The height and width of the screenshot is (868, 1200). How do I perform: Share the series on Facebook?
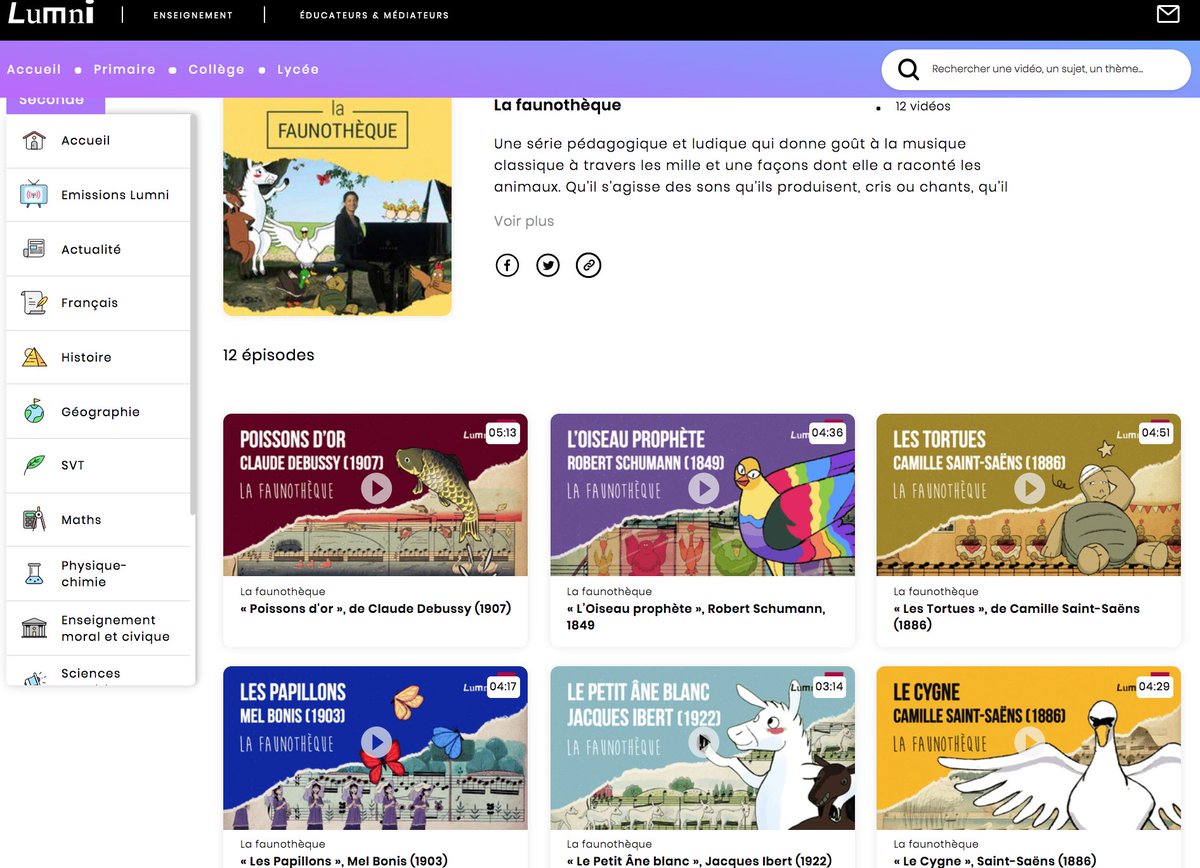508,265
